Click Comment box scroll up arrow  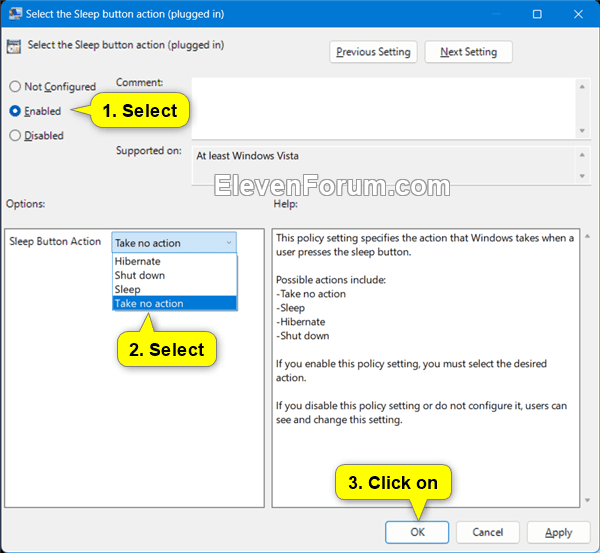tap(582, 87)
